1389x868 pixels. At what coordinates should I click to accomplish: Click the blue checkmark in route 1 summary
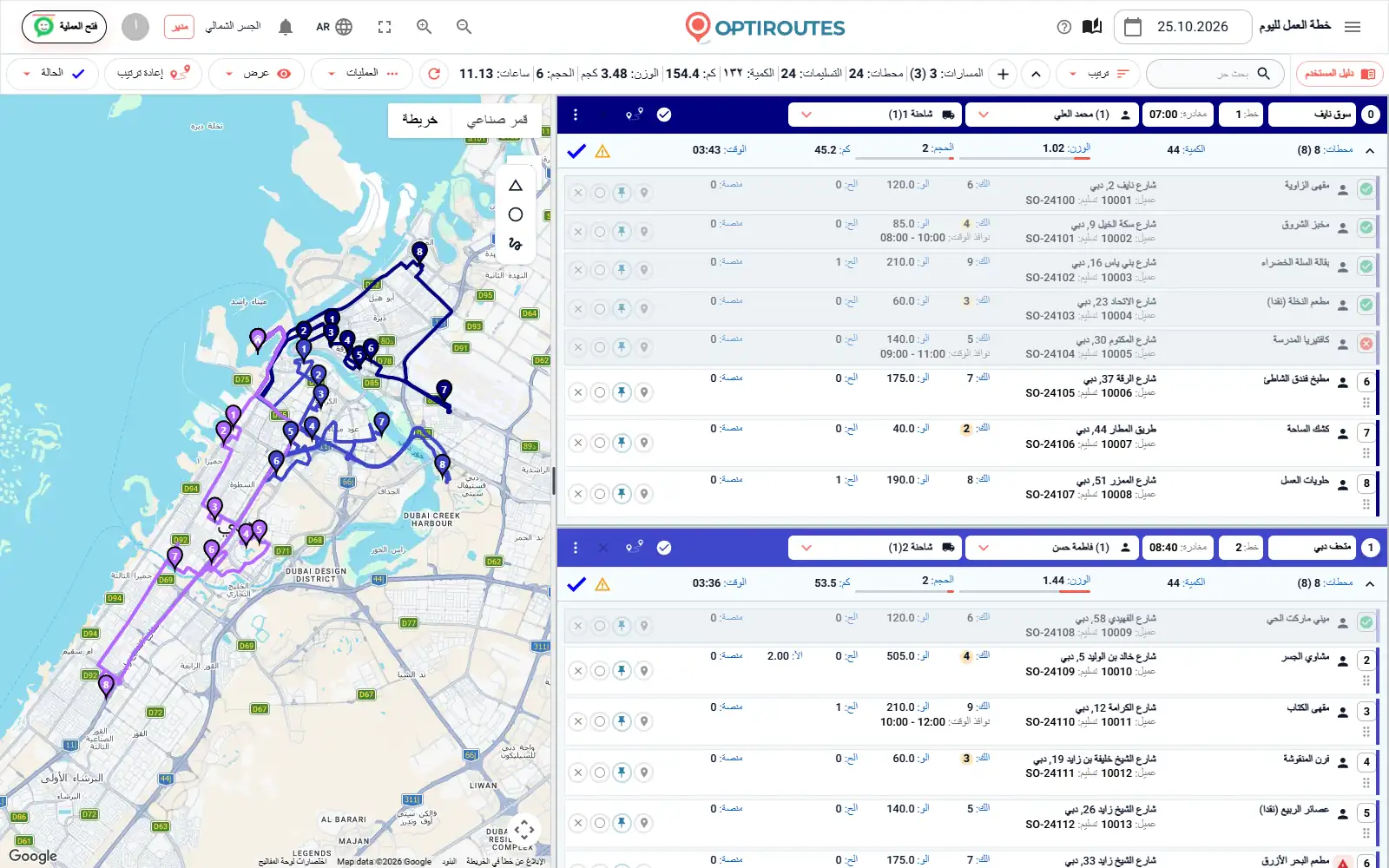pyautogui.click(x=576, y=151)
